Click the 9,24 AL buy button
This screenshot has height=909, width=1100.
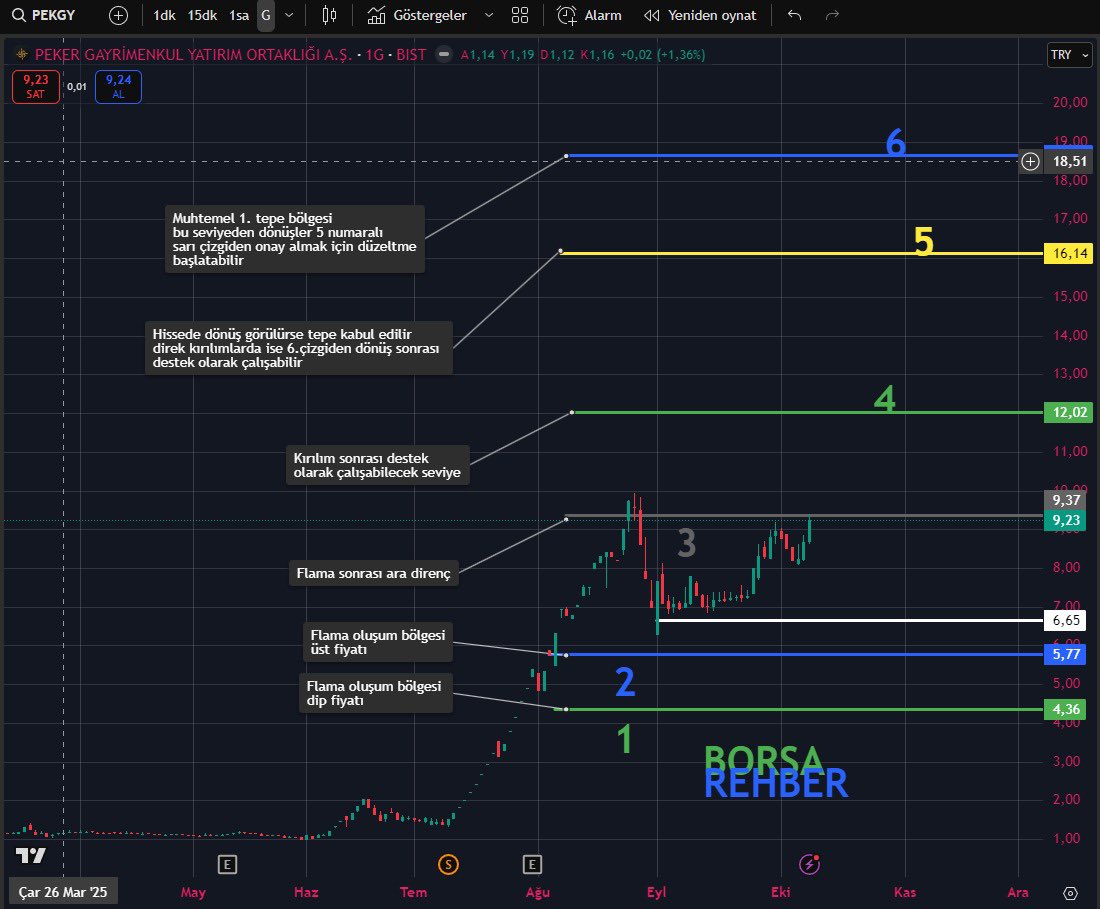click(119, 87)
